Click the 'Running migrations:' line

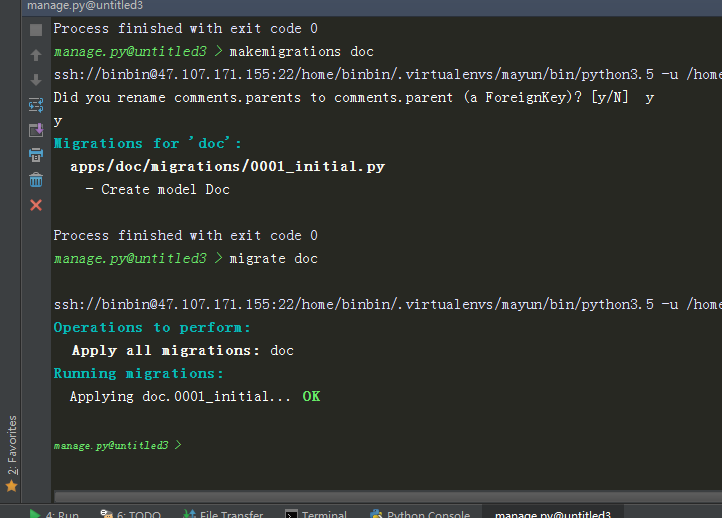139,373
